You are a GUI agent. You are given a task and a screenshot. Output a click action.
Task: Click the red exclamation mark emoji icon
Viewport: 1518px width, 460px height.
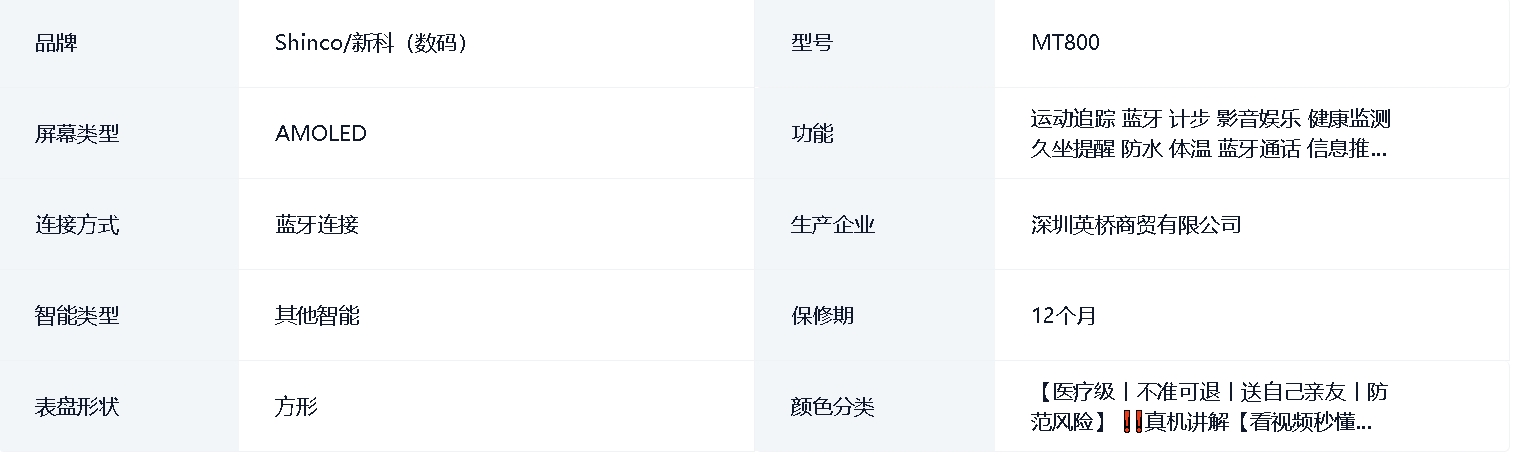pos(1132,422)
